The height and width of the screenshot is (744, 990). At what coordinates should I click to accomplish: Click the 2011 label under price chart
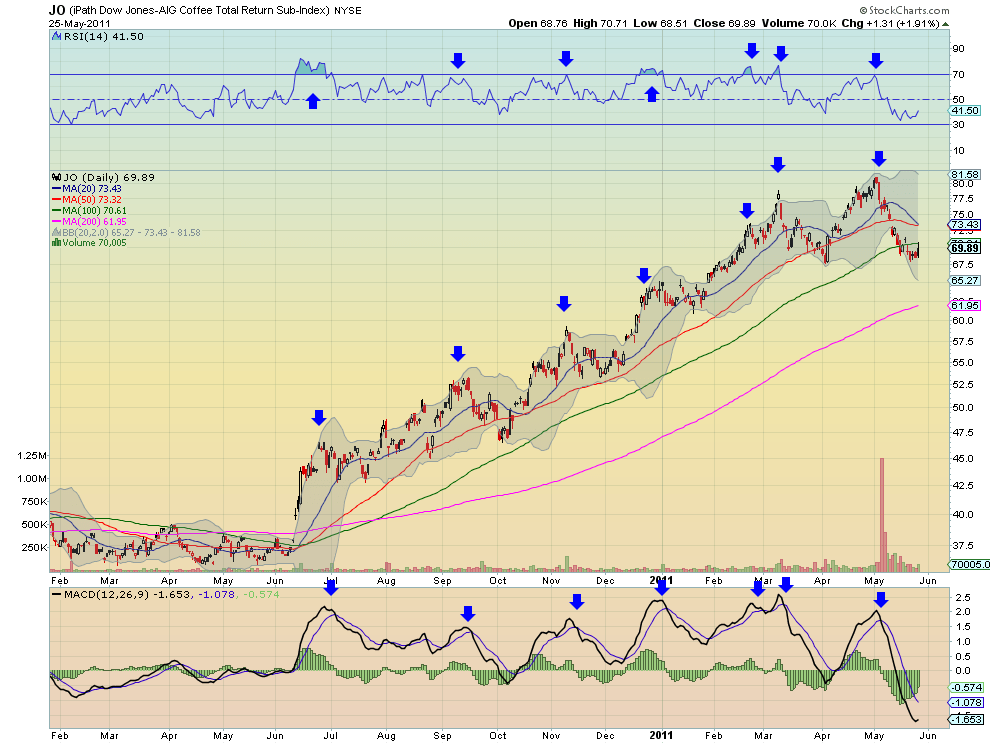tap(662, 580)
